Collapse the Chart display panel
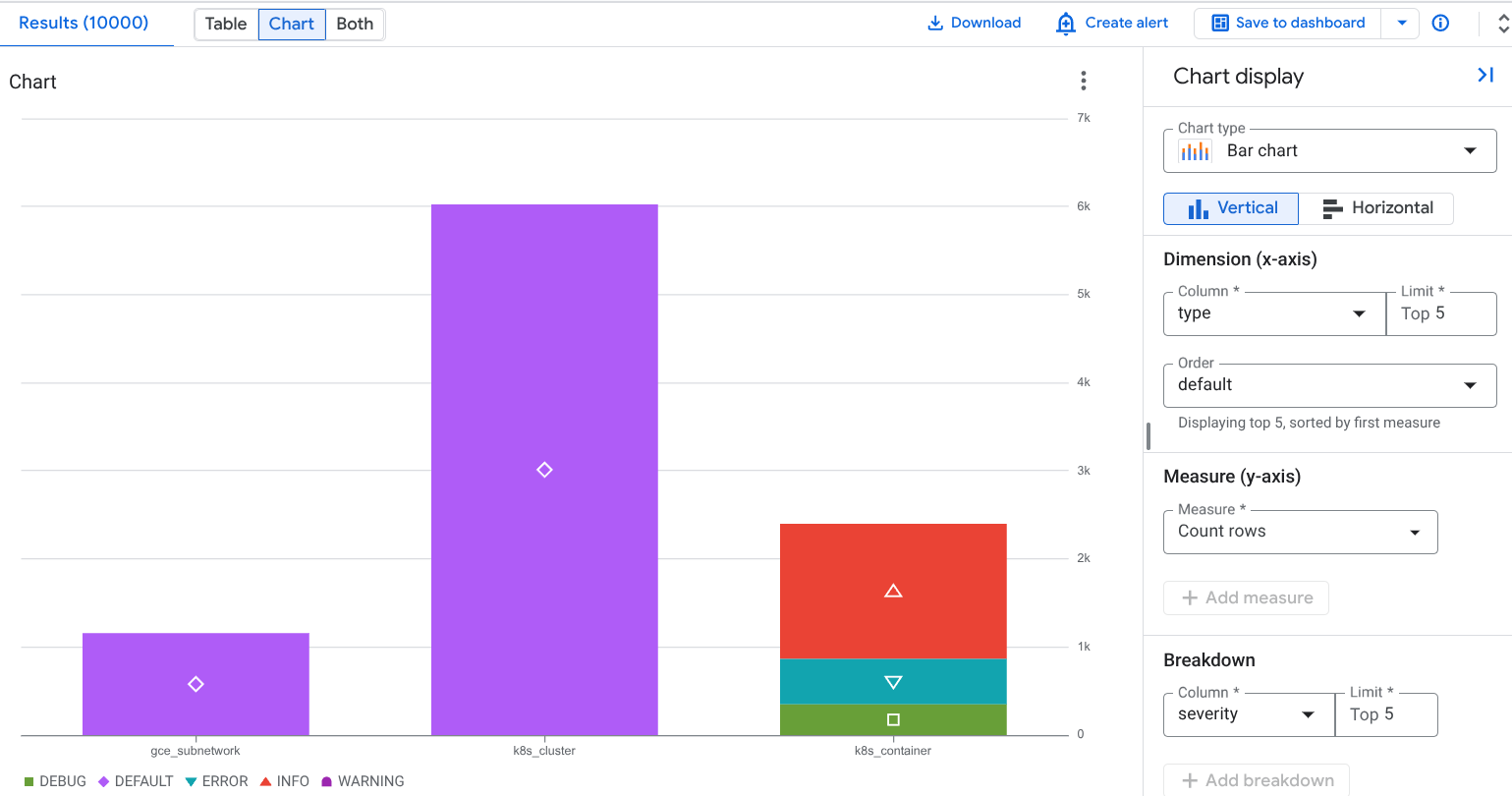 1484,76
